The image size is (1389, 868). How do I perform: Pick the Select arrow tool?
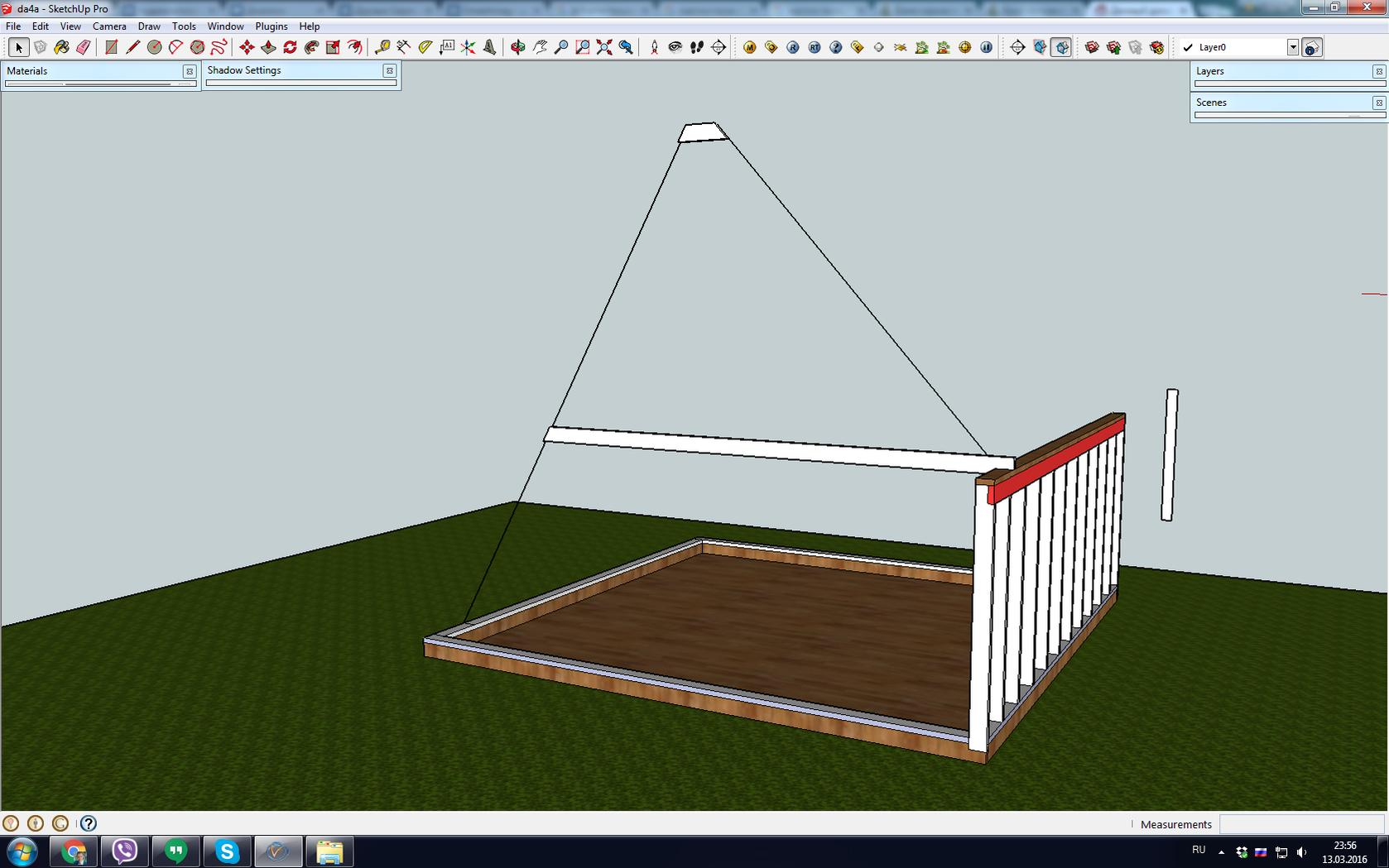pyautogui.click(x=18, y=47)
